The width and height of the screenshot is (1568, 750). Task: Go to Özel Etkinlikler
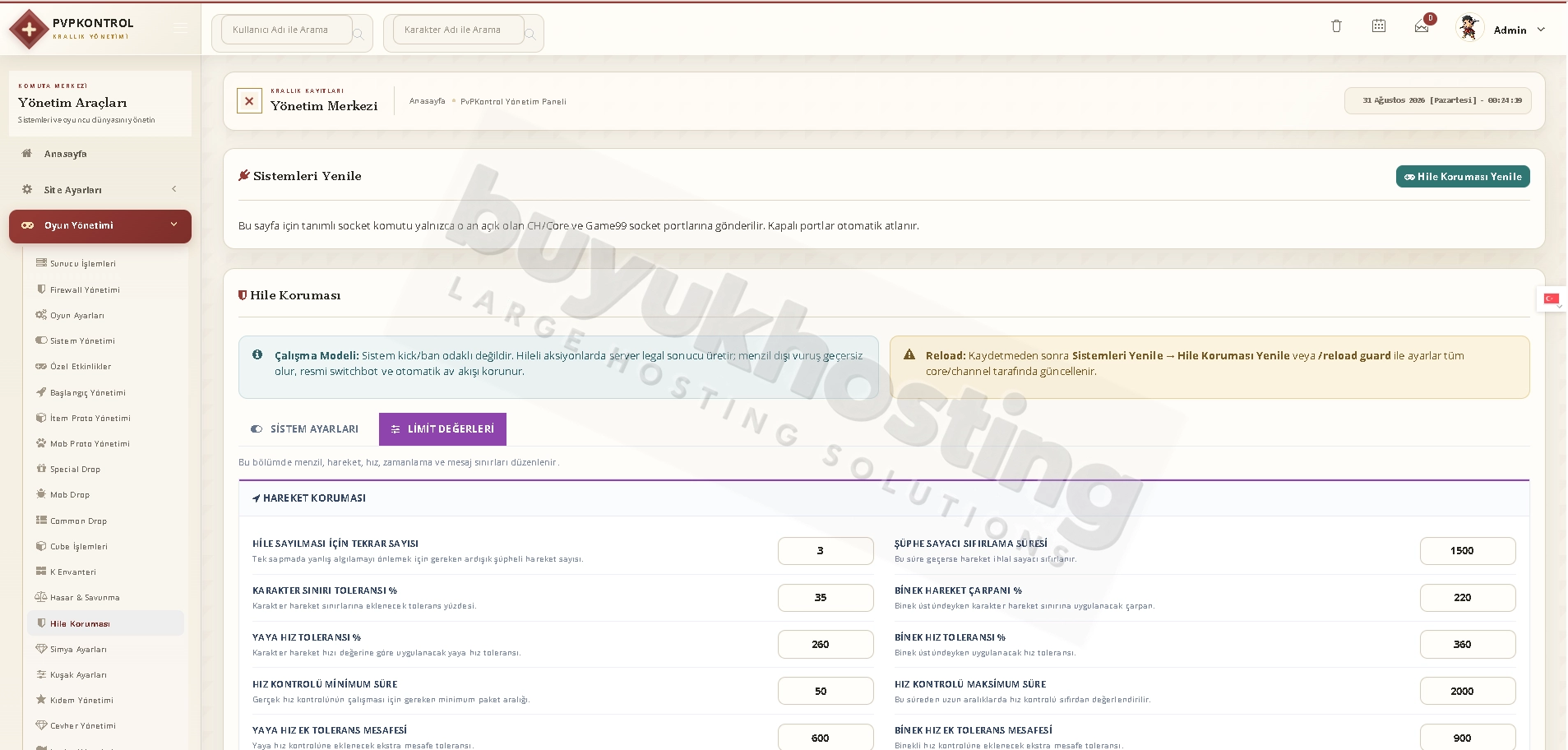(105, 367)
